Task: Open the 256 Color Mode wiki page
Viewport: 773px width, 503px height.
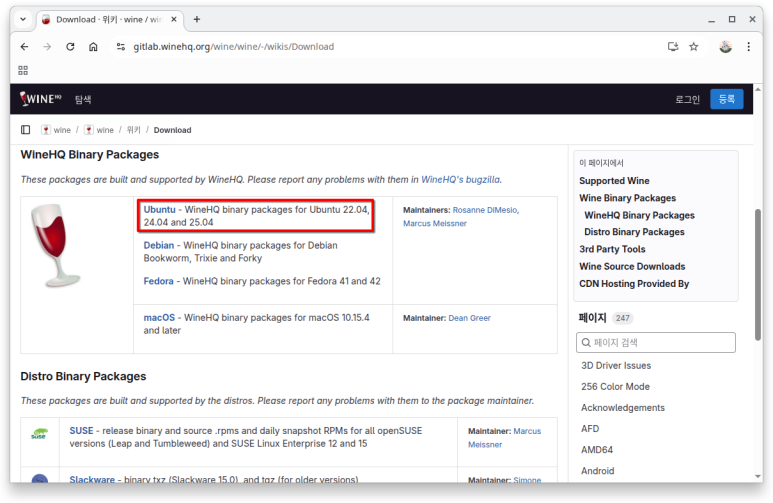Action: (615, 387)
